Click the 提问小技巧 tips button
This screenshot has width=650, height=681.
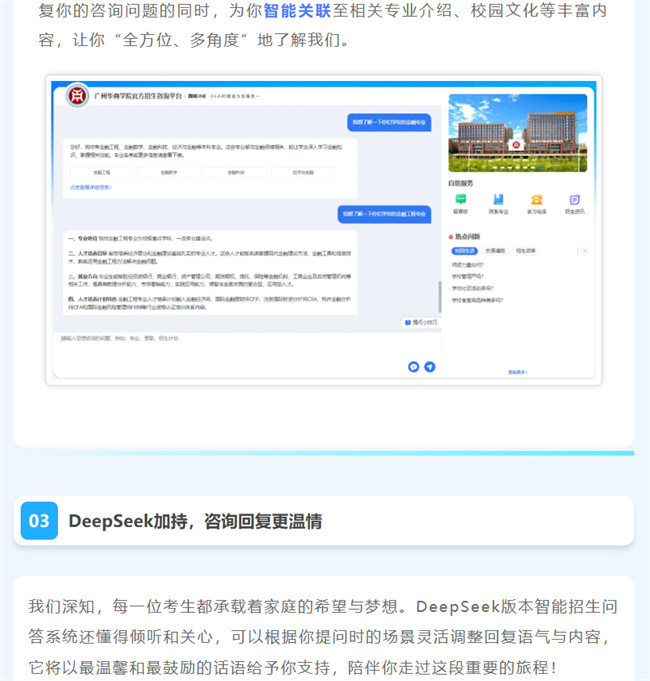(x=421, y=322)
